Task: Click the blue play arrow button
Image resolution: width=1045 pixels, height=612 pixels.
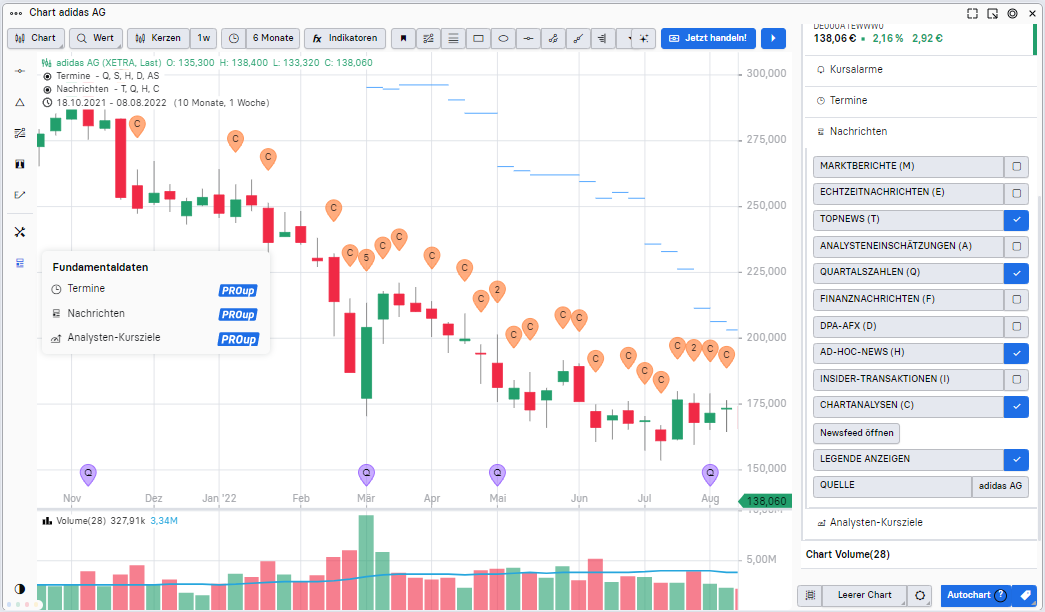Action: (773, 39)
